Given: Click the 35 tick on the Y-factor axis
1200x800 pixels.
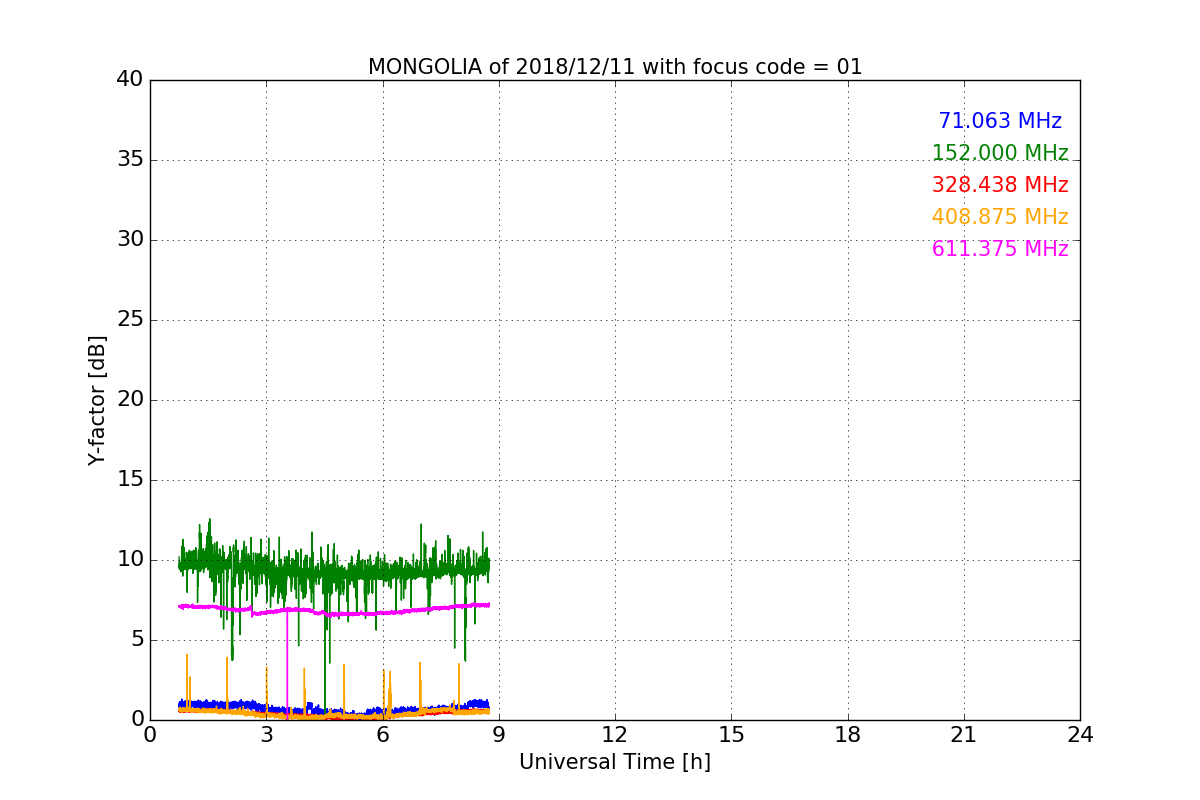Looking at the screenshot, I should 130,160.
